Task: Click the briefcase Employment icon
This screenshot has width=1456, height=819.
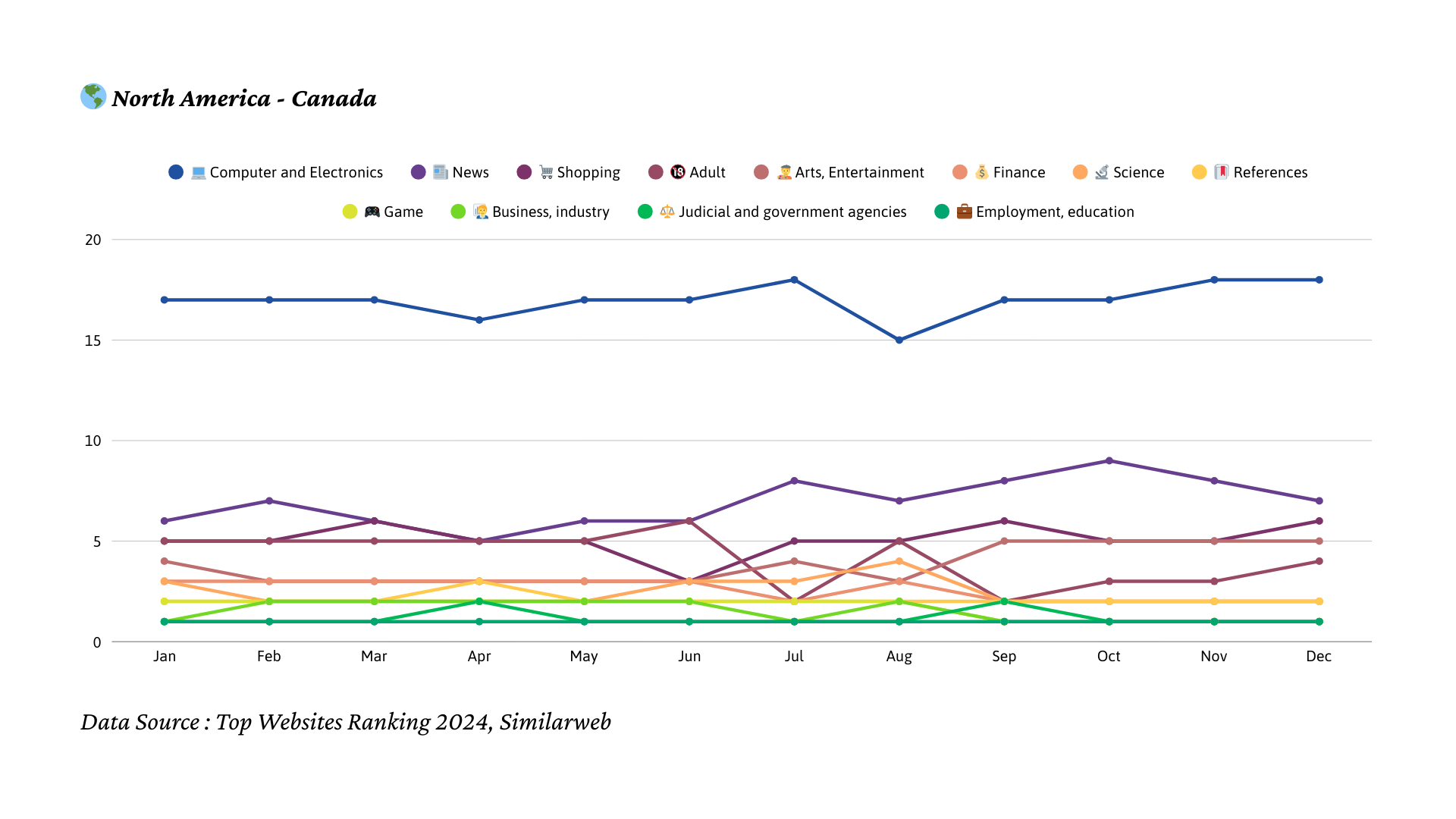Action: coord(964,212)
